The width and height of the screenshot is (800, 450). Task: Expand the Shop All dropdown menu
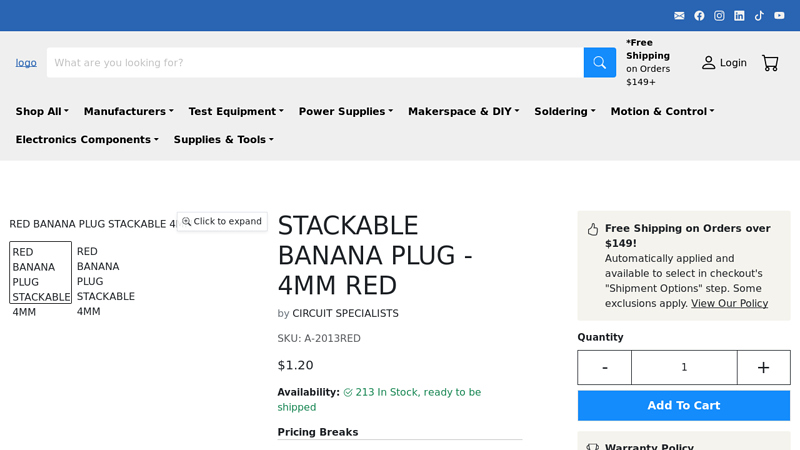[42, 112]
